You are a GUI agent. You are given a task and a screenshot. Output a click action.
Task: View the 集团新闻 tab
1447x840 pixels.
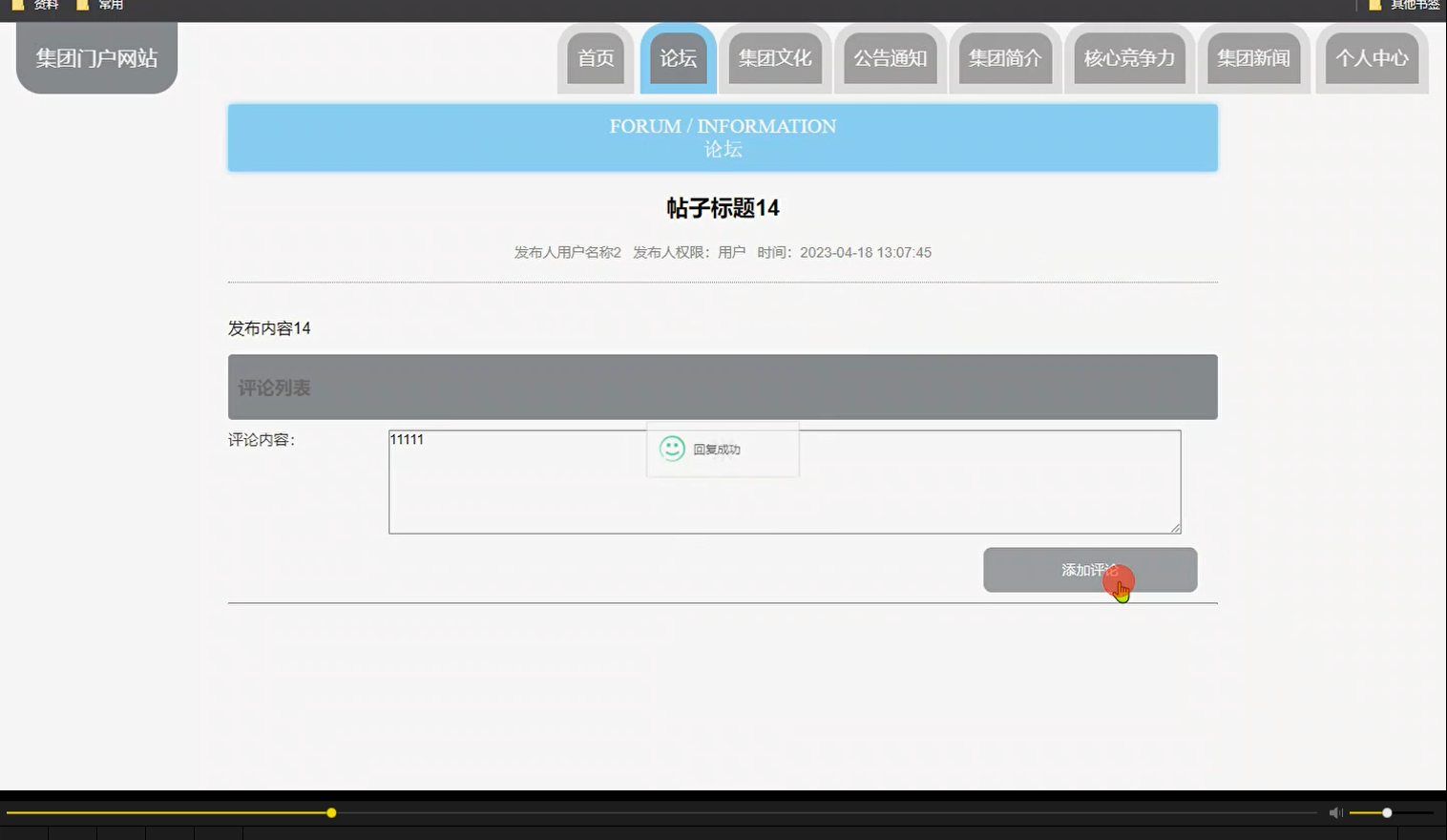(x=1253, y=58)
